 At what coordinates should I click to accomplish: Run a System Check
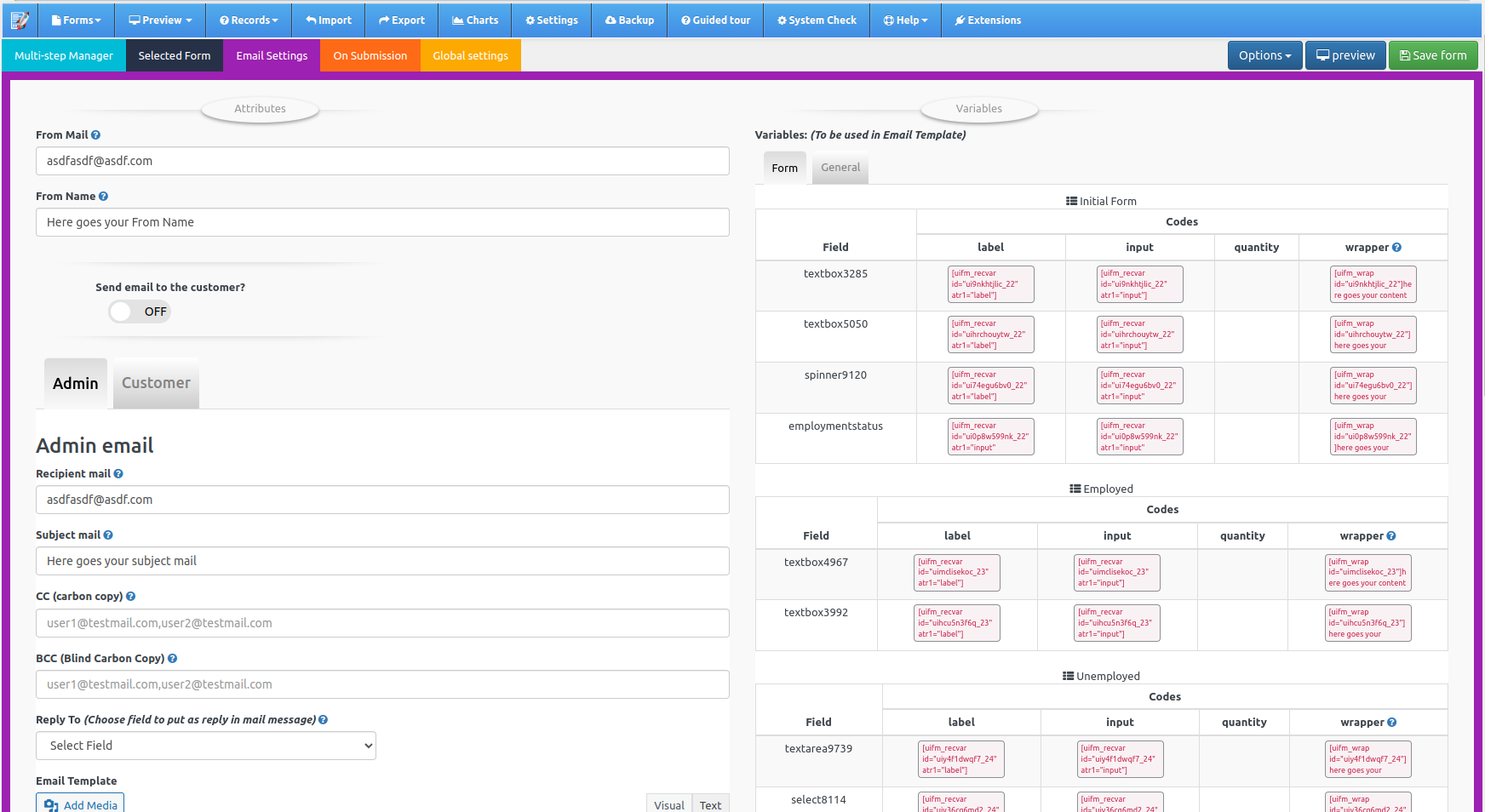click(816, 20)
